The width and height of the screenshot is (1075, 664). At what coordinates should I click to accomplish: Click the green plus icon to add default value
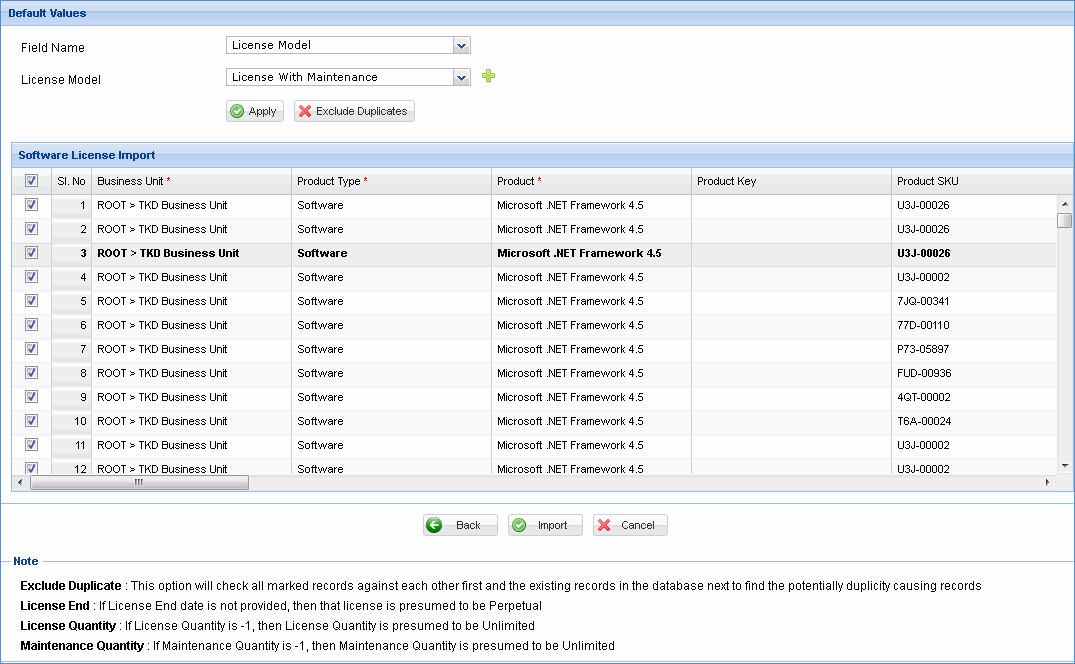(489, 76)
